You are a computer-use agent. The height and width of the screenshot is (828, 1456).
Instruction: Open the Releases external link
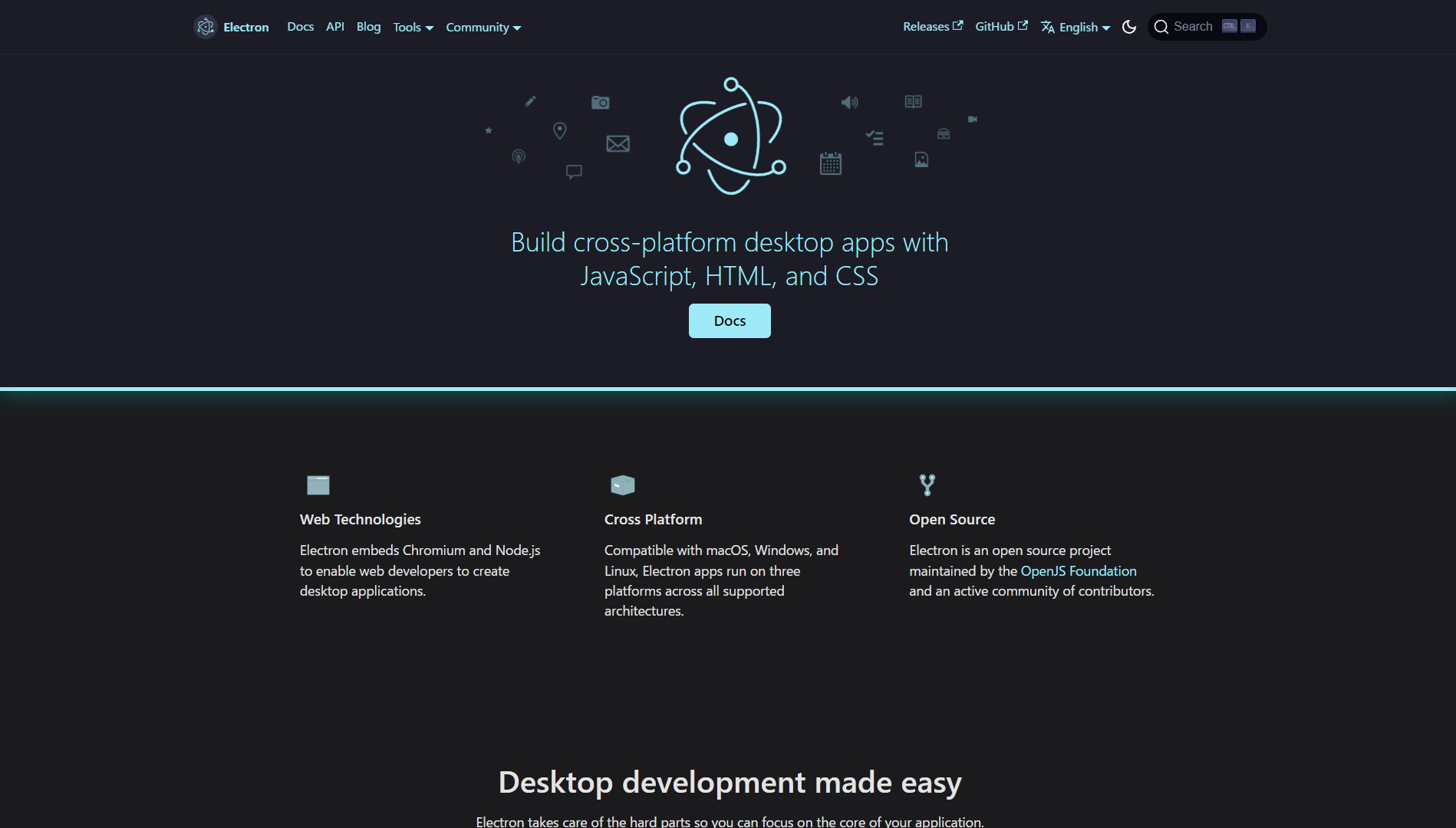click(x=933, y=27)
